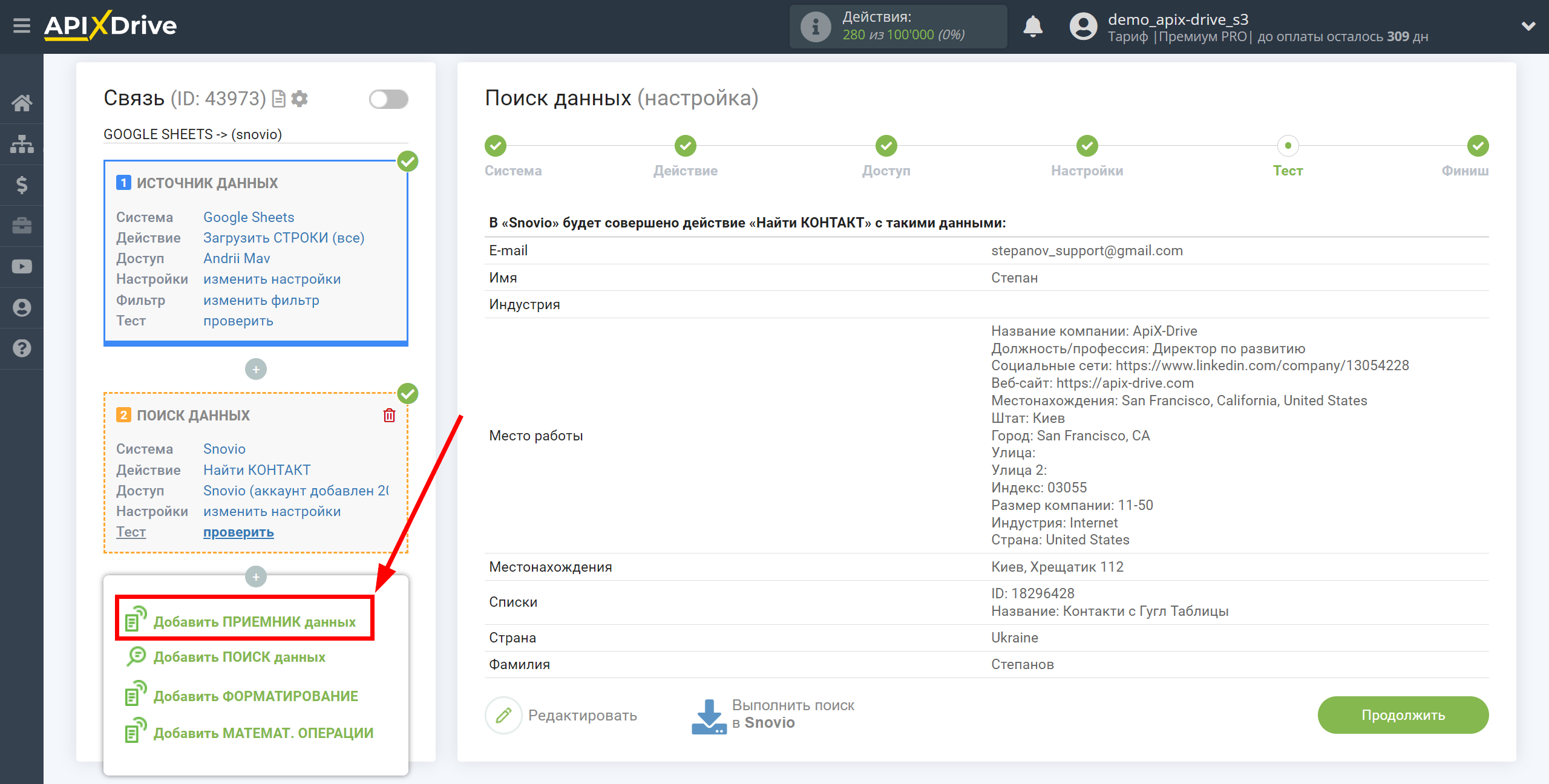Click the ИСТОЧНИК ДАННЫХ block header
This screenshot has height=784, width=1549.
point(207,183)
